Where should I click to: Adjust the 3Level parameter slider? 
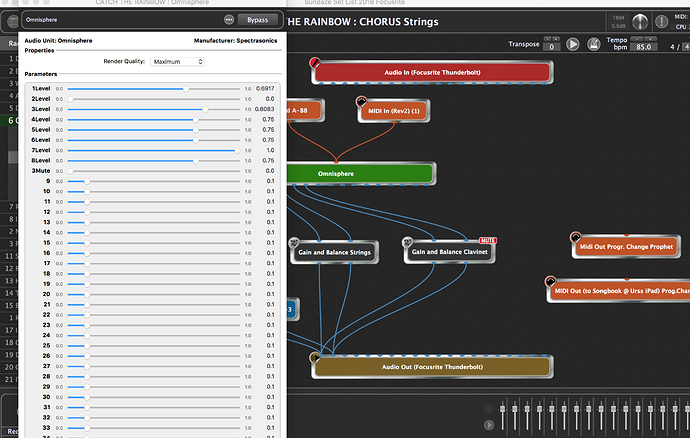click(154, 109)
